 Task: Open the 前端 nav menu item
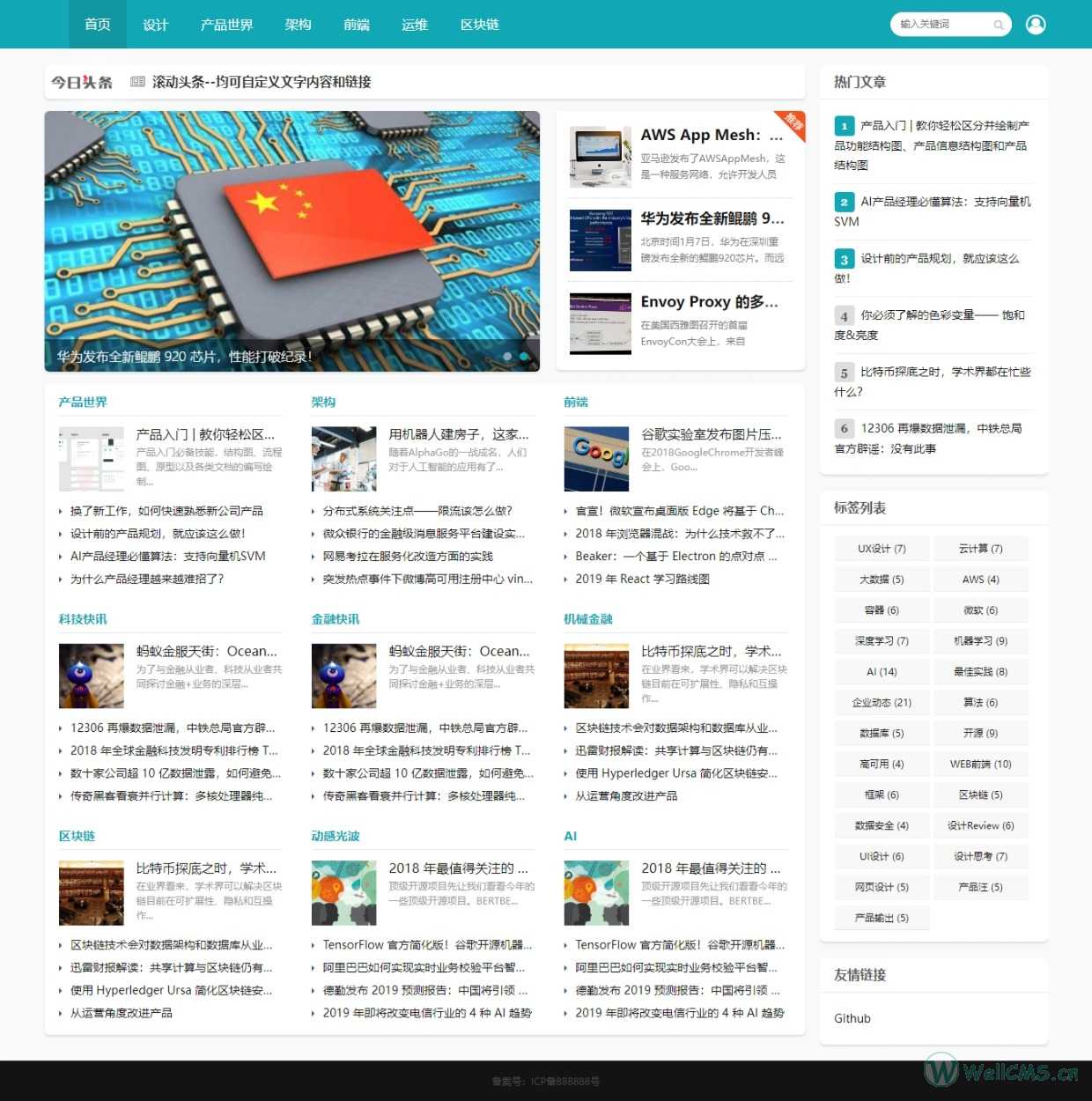pyautogui.click(x=357, y=25)
